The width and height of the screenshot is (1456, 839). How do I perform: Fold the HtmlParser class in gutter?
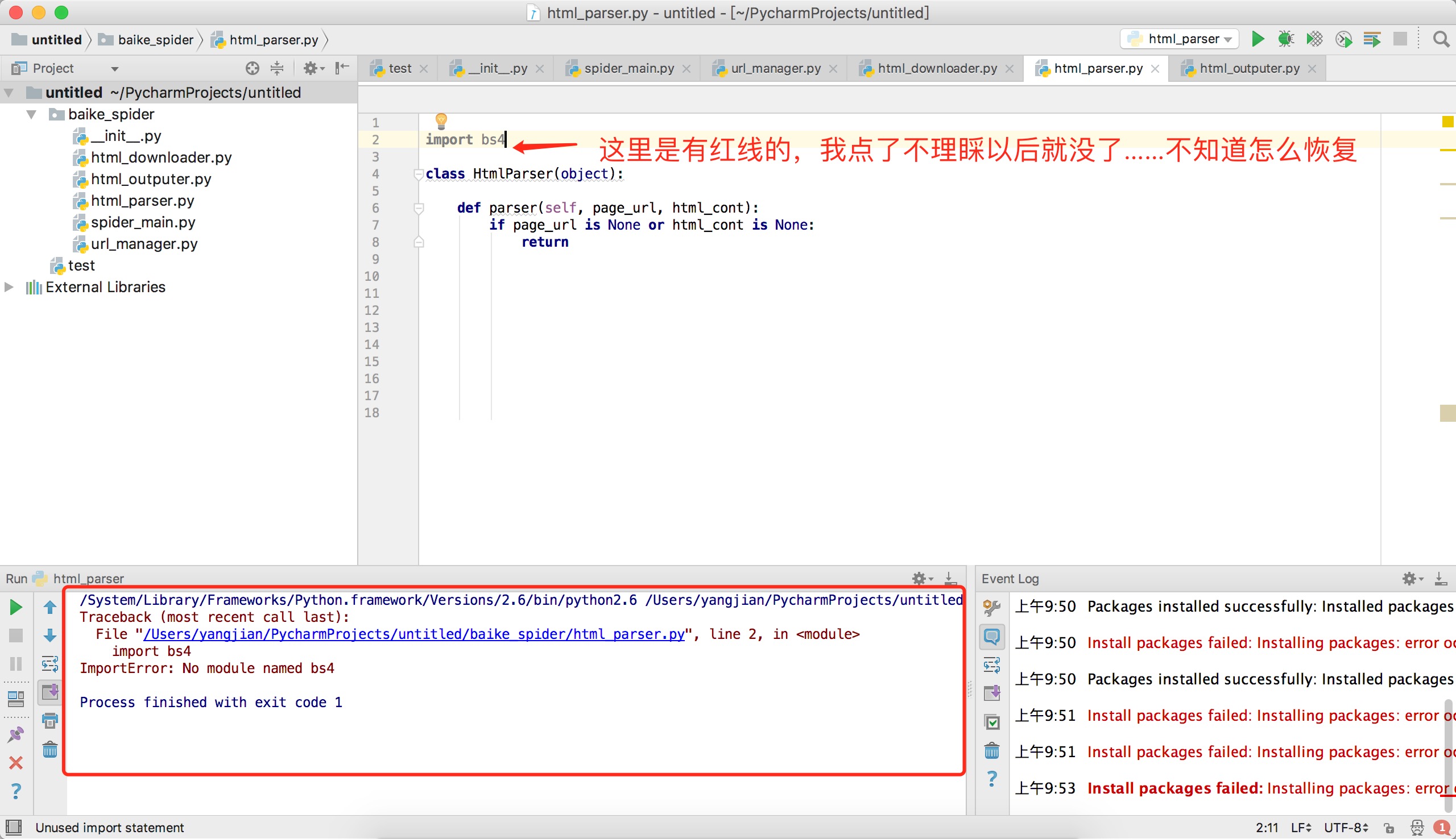419,174
